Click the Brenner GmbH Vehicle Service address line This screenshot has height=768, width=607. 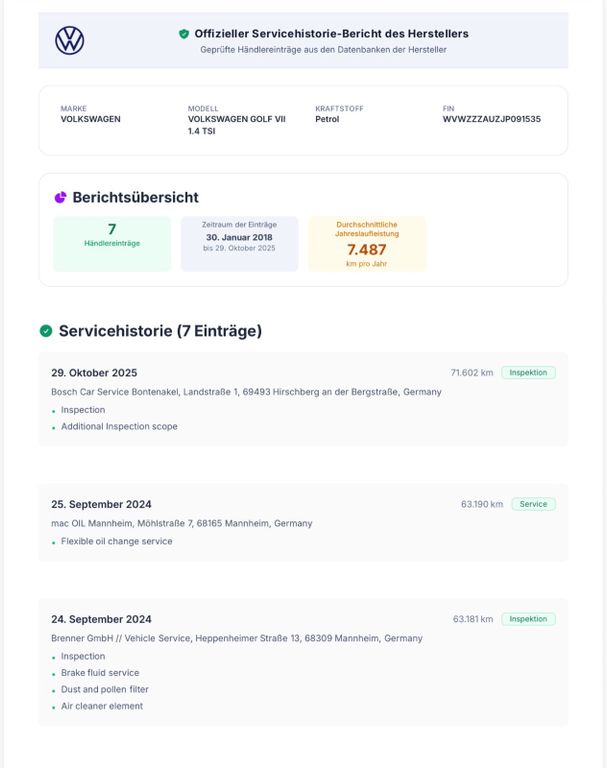(x=237, y=639)
